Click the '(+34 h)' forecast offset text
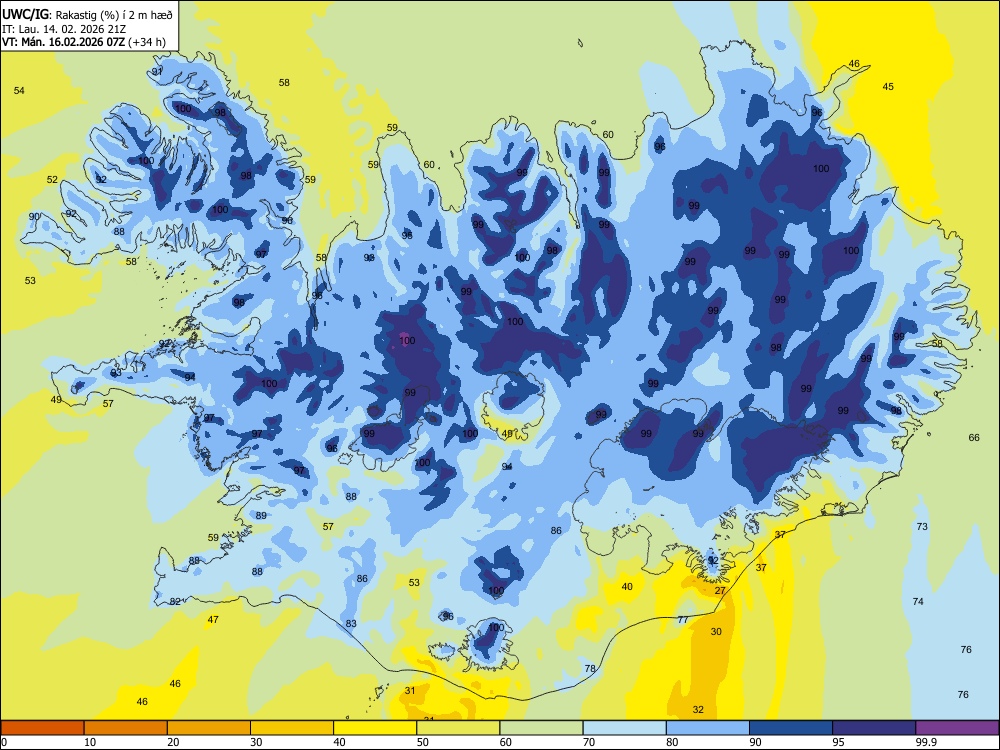The image size is (1000, 750). [x=147, y=42]
